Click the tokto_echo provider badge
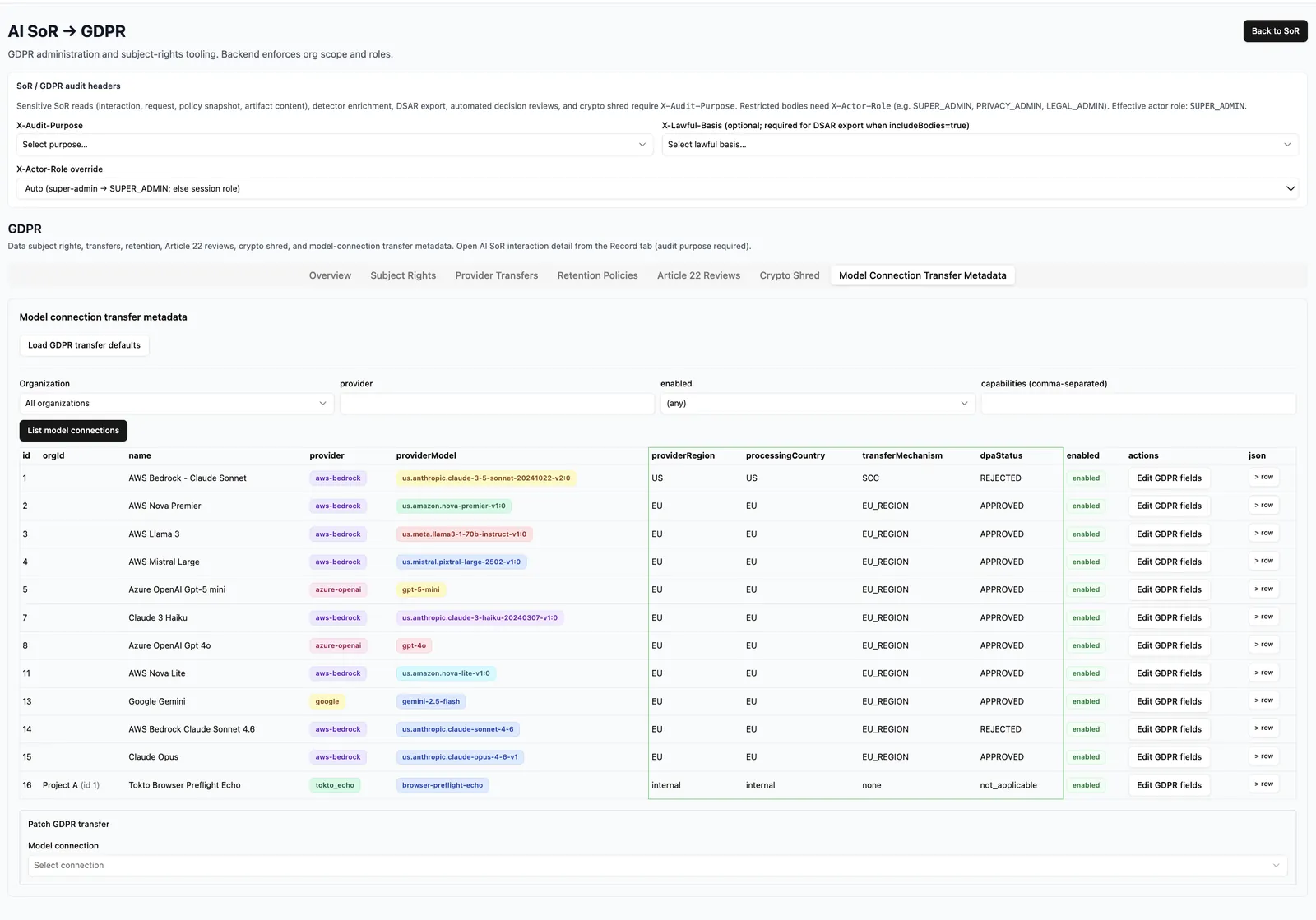Viewport: 1316px width, 920px height. [x=335, y=786]
